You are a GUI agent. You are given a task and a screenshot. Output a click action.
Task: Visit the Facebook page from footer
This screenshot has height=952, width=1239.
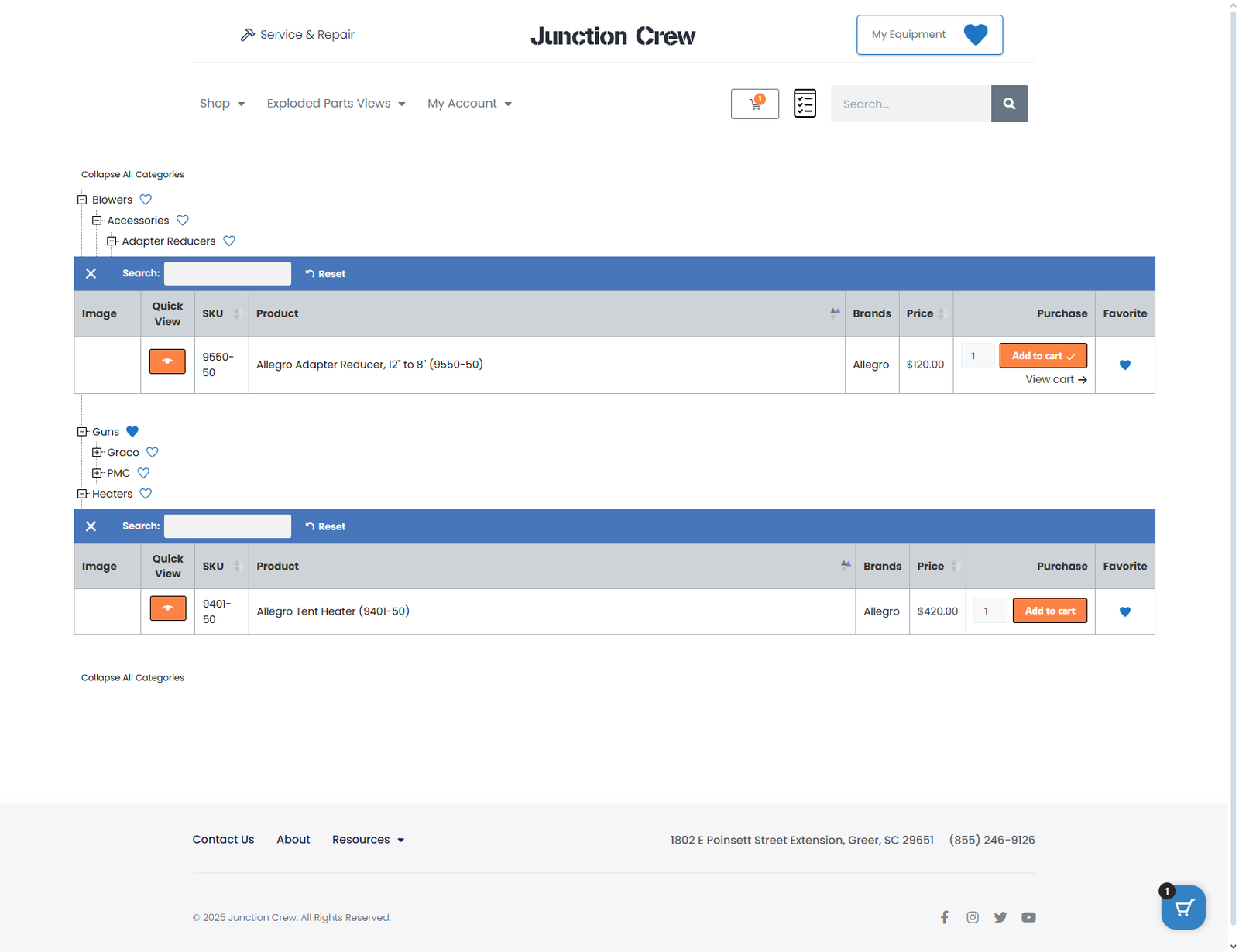click(944, 917)
